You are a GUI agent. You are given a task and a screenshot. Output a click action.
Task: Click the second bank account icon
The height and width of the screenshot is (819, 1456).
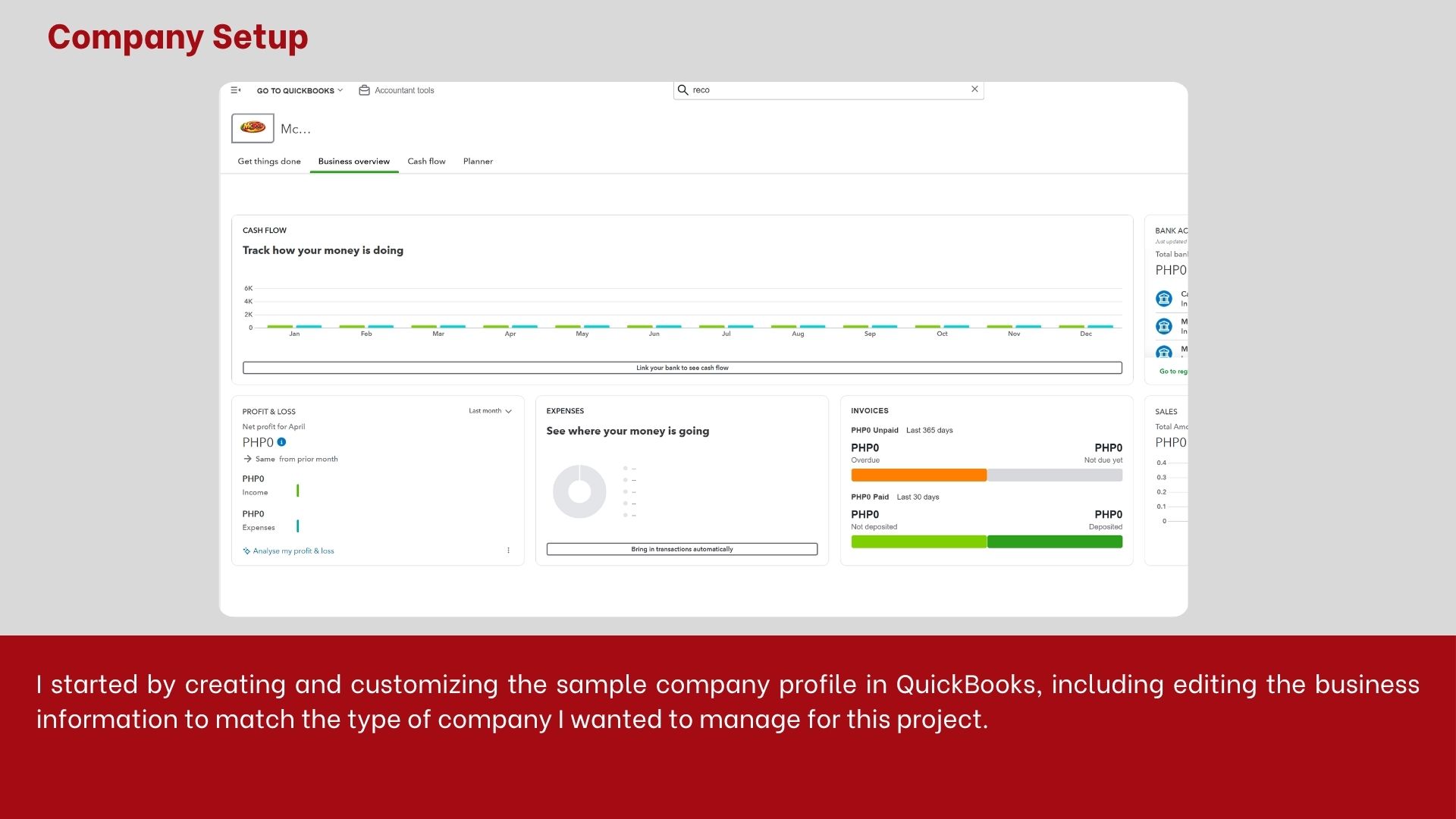point(1163,327)
